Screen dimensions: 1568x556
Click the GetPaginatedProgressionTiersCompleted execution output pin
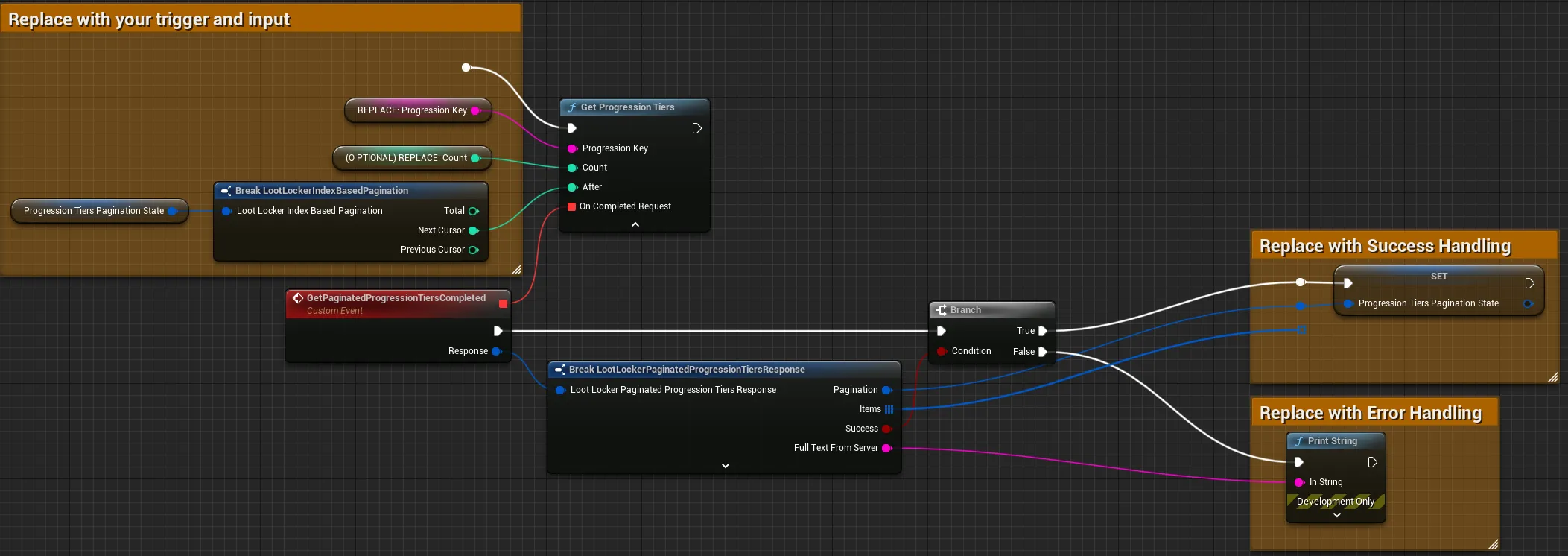[x=498, y=331]
